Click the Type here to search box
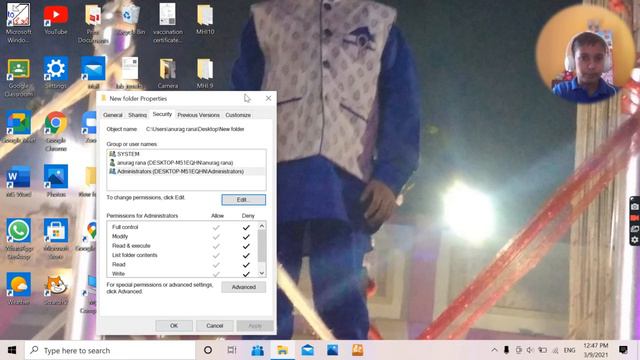Image resolution: width=640 pixels, height=360 pixels. pyautogui.click(x=110, y=350)
